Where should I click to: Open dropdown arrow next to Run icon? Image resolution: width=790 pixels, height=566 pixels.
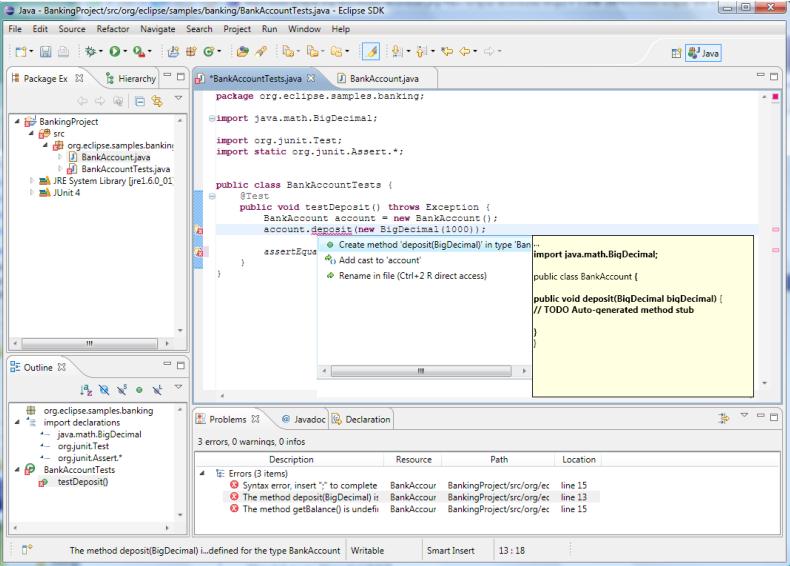pos(125,51)
